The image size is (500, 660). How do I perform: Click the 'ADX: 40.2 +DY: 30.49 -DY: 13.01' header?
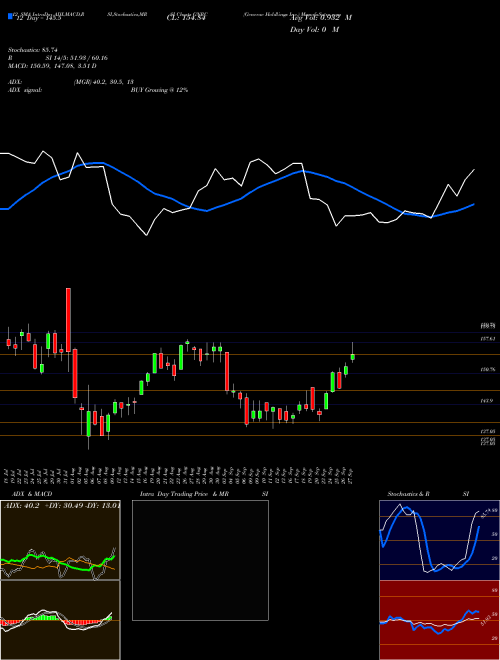(x=62, y=506)
